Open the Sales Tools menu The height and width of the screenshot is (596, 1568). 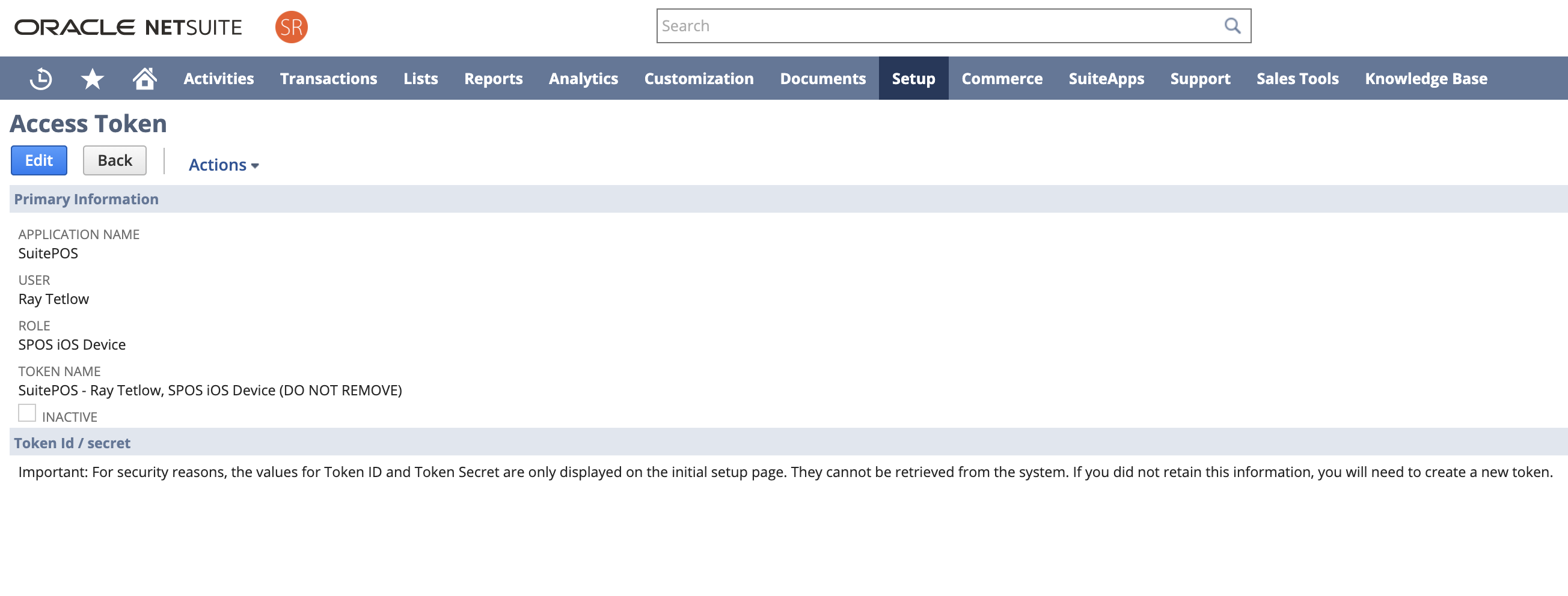tap(1297, 79)
